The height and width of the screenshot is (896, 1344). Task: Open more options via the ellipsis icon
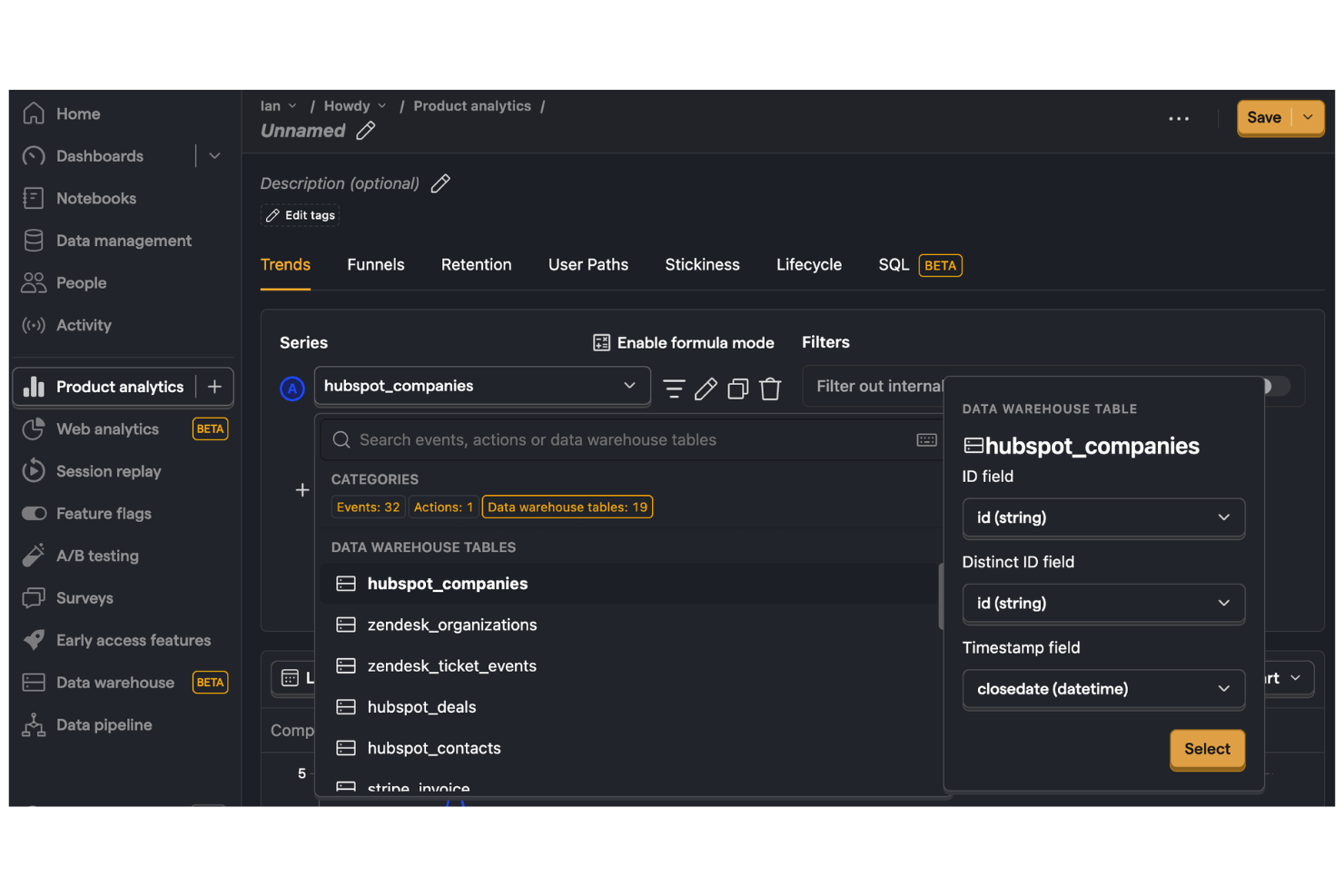[x=1179, y=118]
